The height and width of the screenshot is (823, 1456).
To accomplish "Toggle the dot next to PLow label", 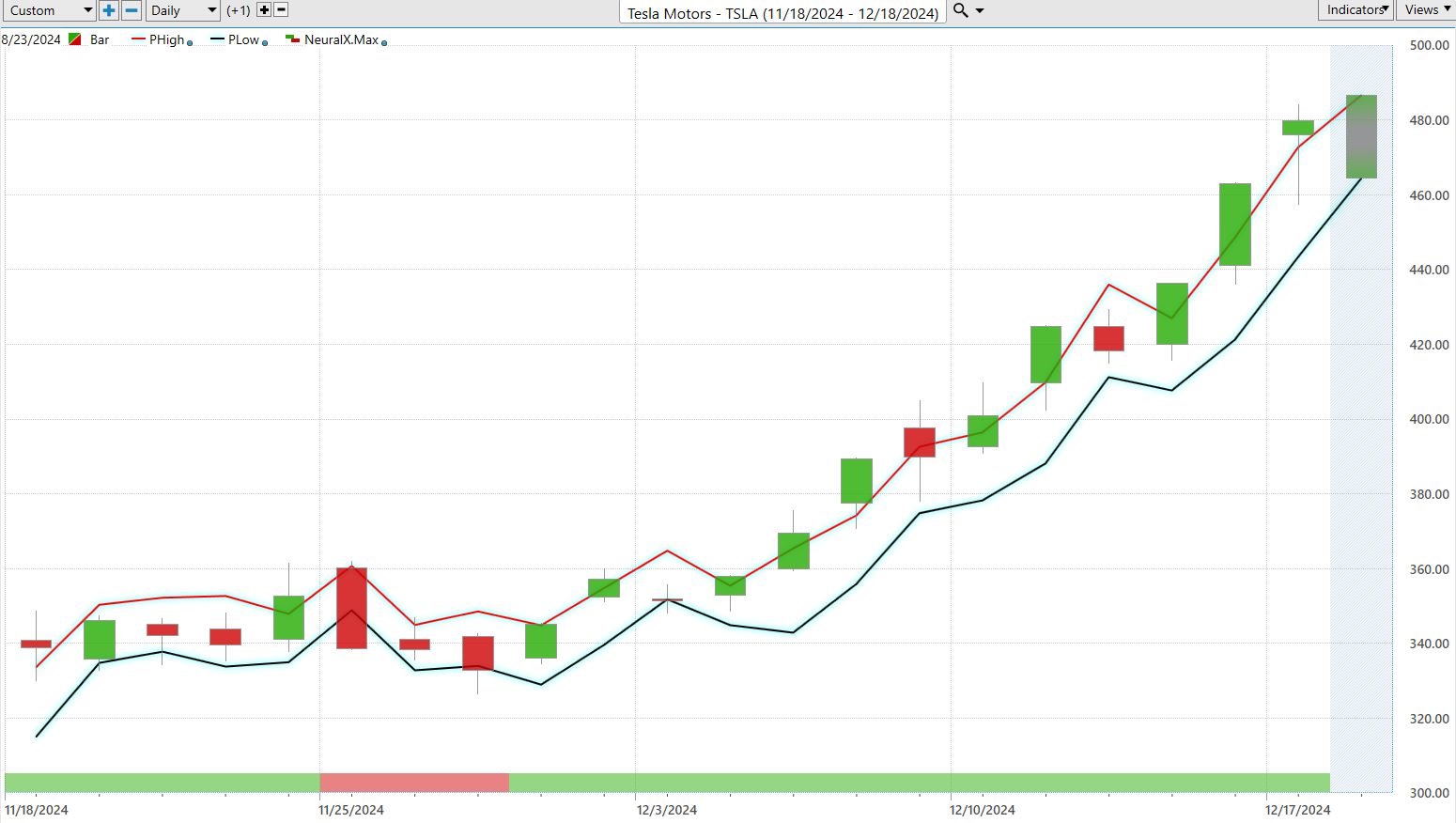I will click(265, 42).
